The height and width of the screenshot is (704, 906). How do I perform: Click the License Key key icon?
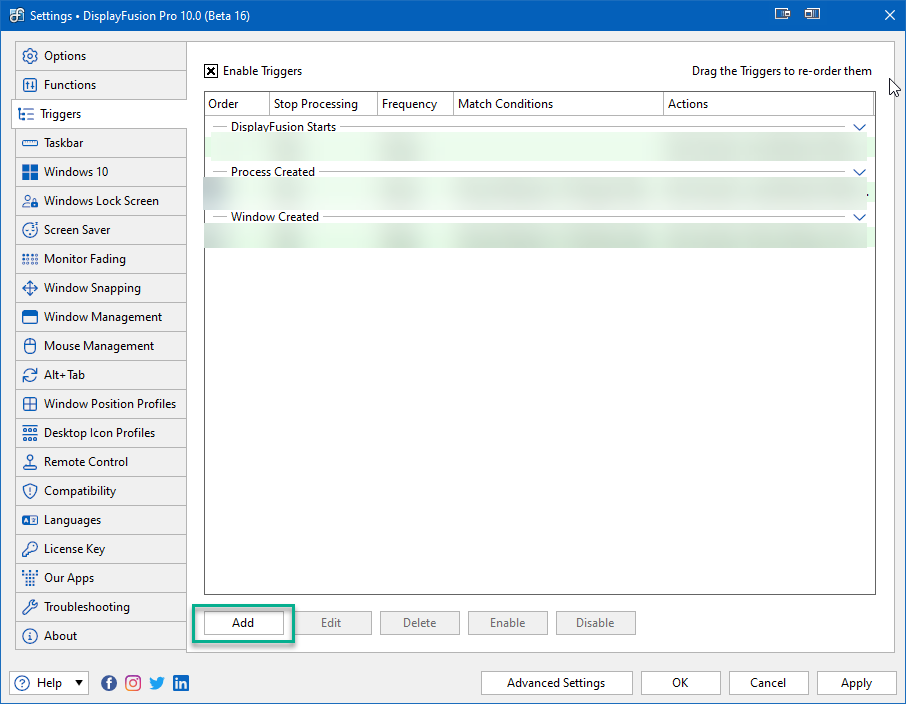[x=29, y=549]
